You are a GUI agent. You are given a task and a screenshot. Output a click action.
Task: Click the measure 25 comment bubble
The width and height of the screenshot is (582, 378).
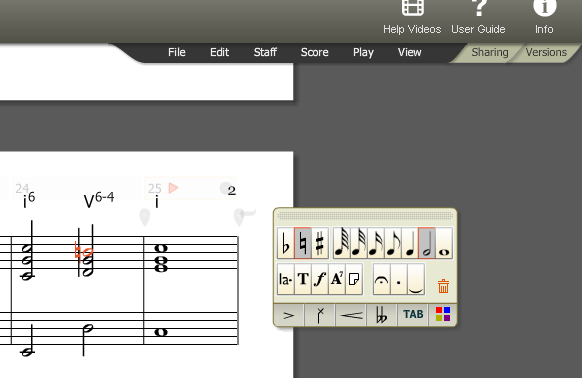226,188
